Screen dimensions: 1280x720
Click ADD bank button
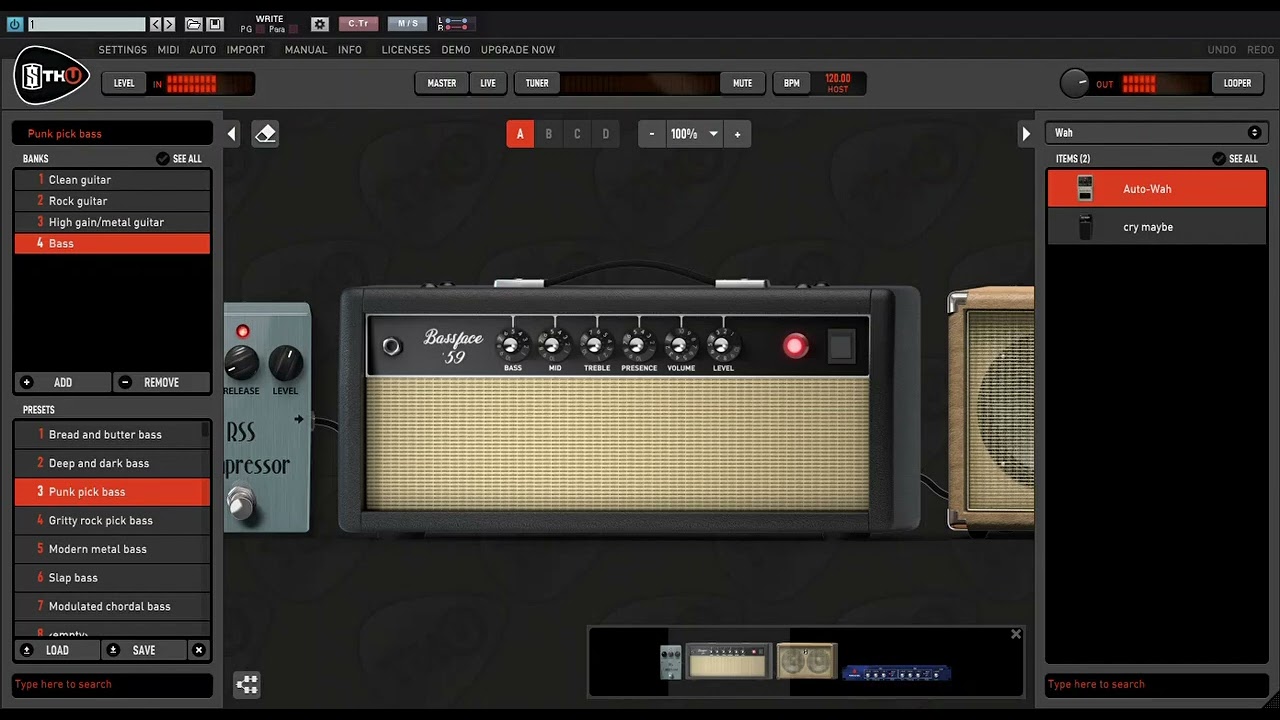[x=62, y=382]
